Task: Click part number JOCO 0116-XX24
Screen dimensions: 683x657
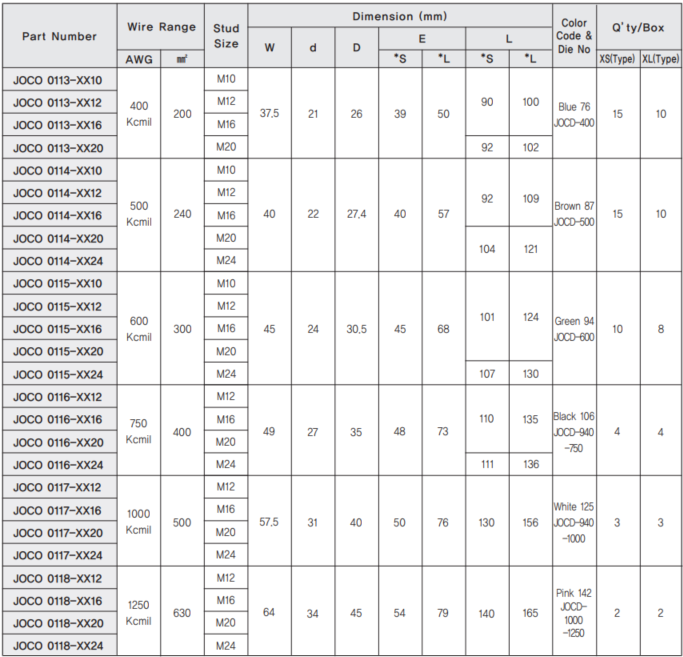Action: click(x=60, y=465)
